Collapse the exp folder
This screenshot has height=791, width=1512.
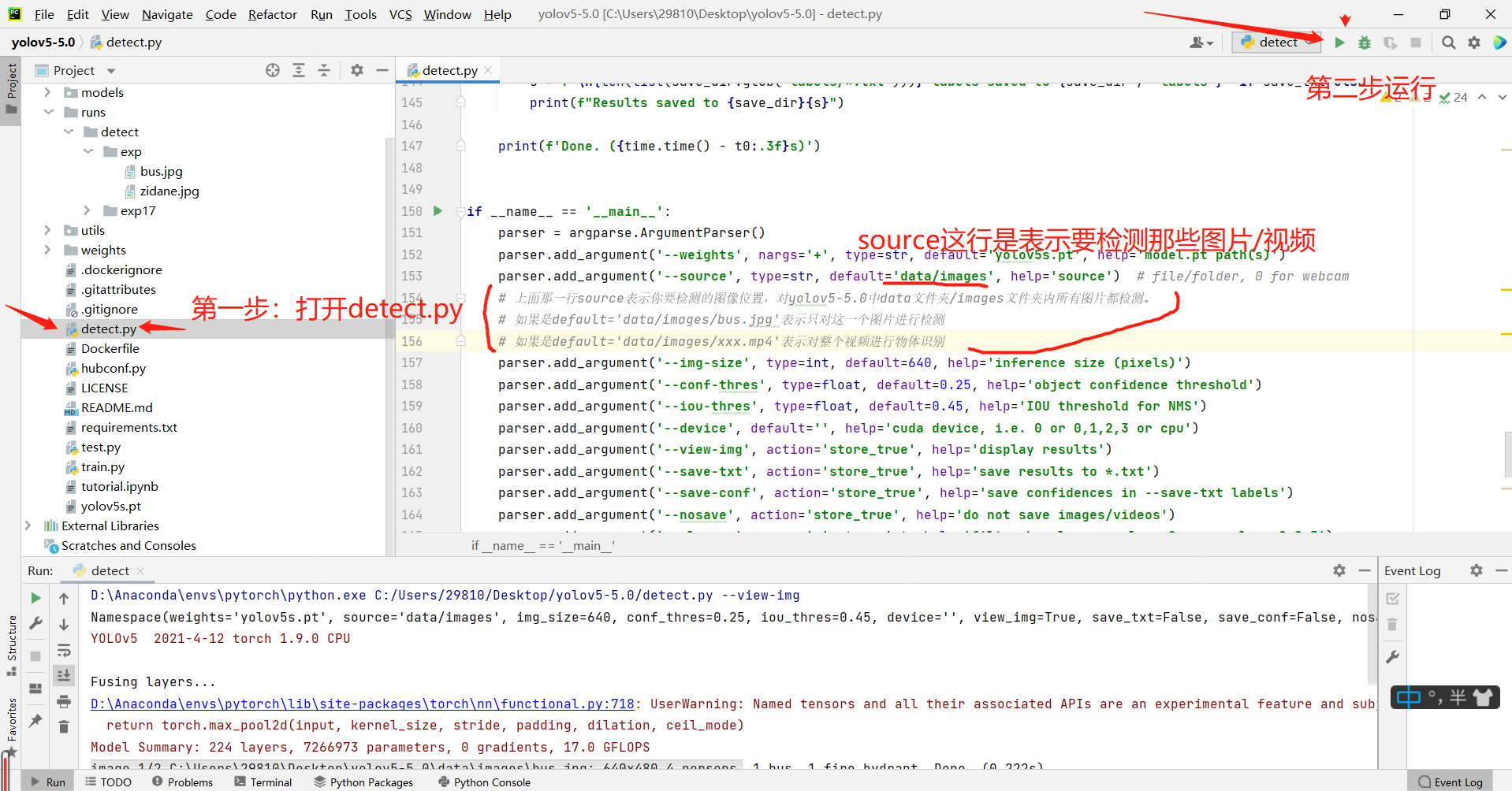click(x=88, y=151)
